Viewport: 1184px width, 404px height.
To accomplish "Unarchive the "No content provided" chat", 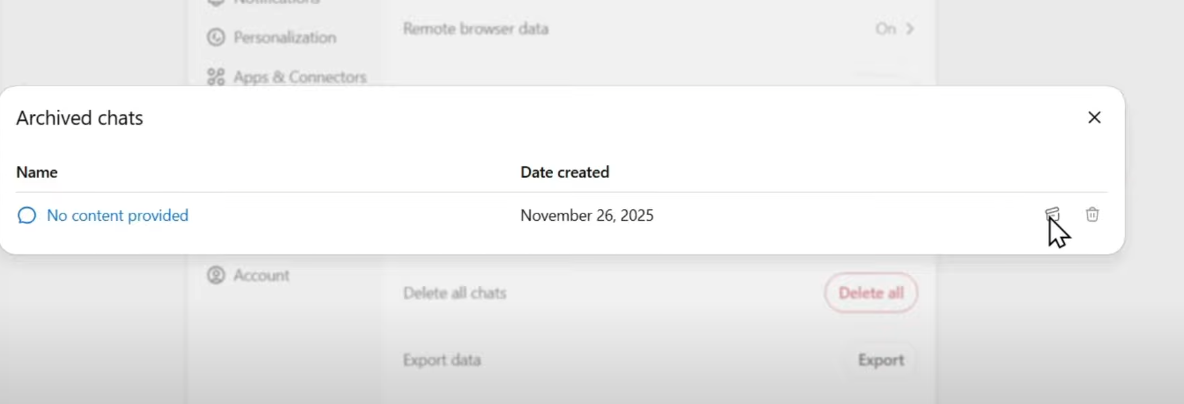I will [1052, 214].
